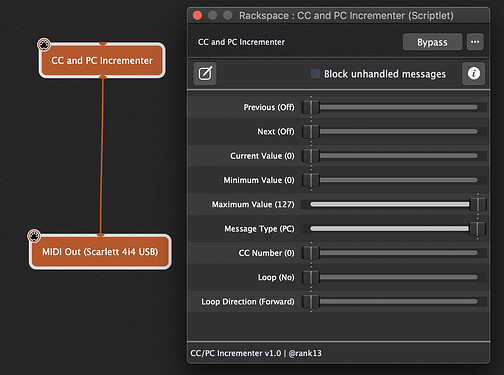The width and height of the screenshot is (504, 375).
Task: Click the Maximum Value (127) label
Action: click(x=253, y=204)
